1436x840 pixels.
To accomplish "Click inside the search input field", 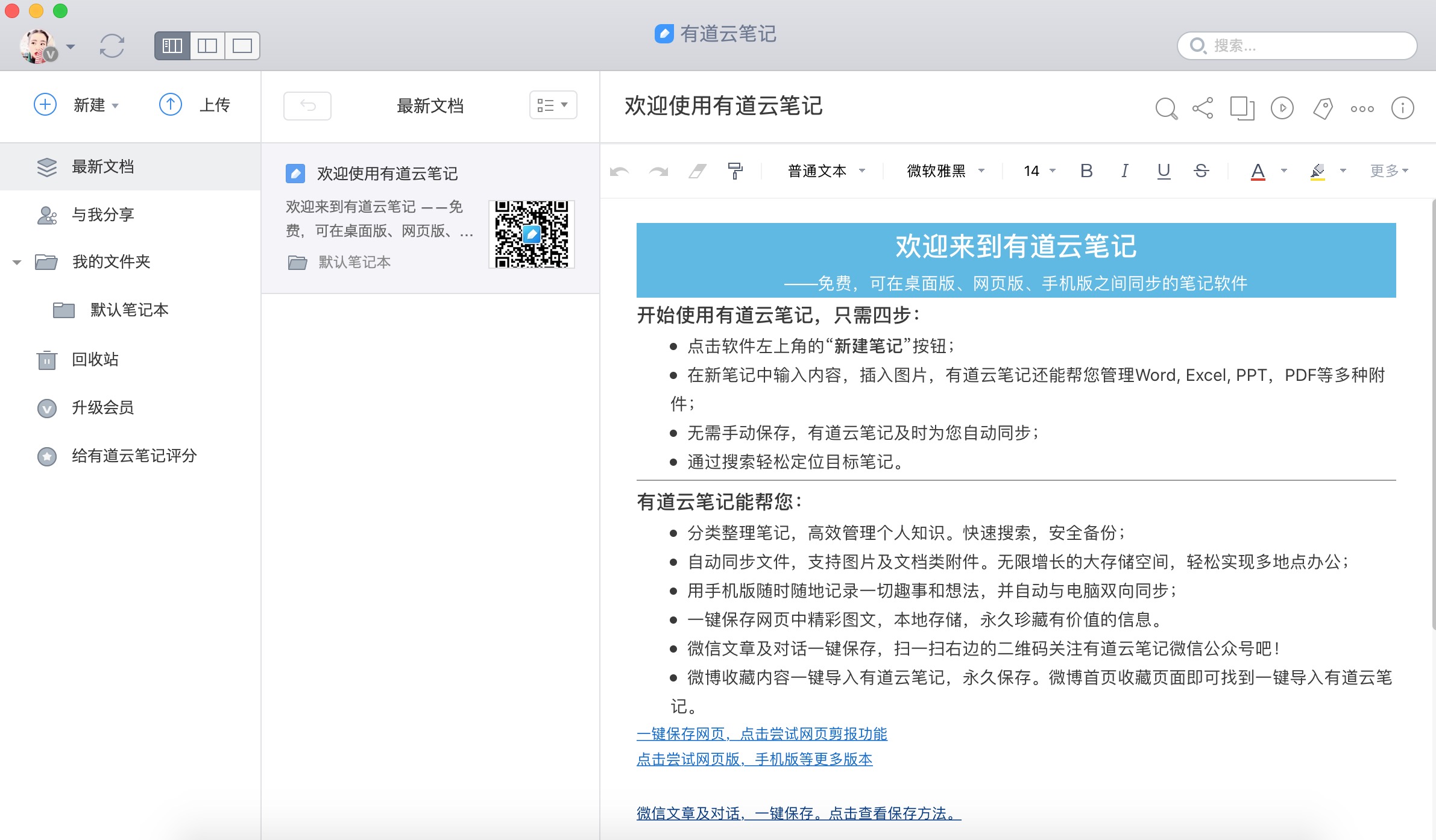I will pyautogui.click(x=1296, y=45).
